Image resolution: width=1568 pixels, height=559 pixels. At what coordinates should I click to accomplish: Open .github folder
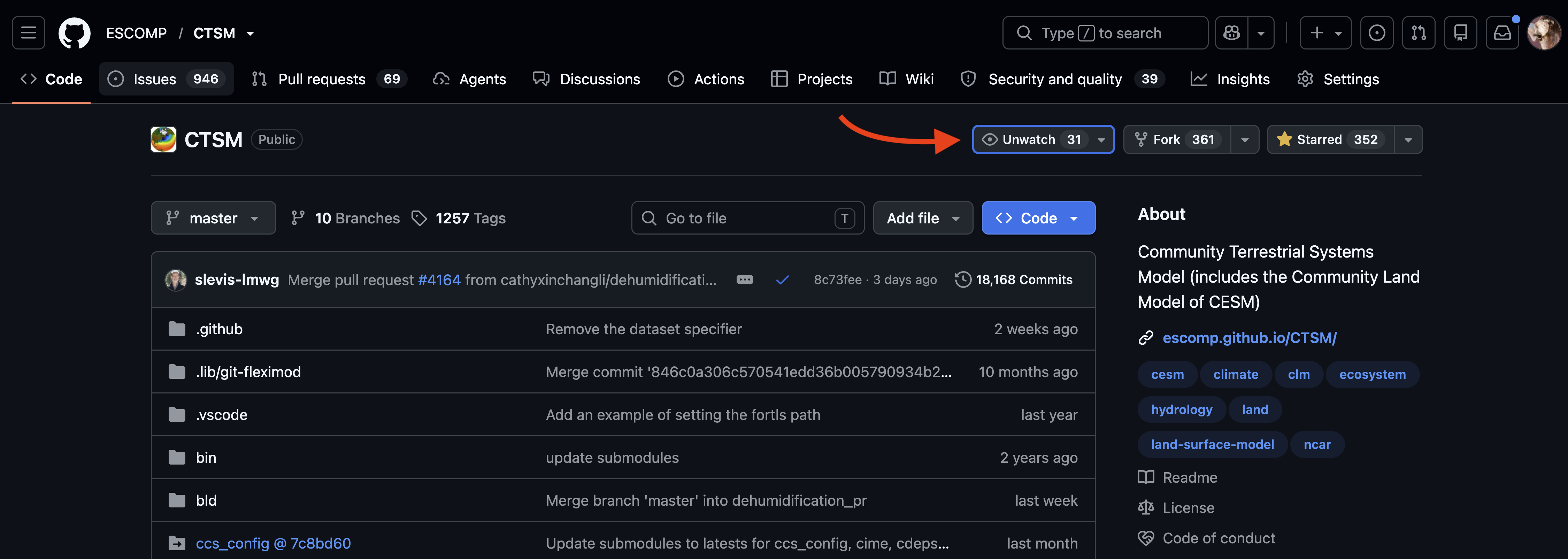(x=219, y=329)
